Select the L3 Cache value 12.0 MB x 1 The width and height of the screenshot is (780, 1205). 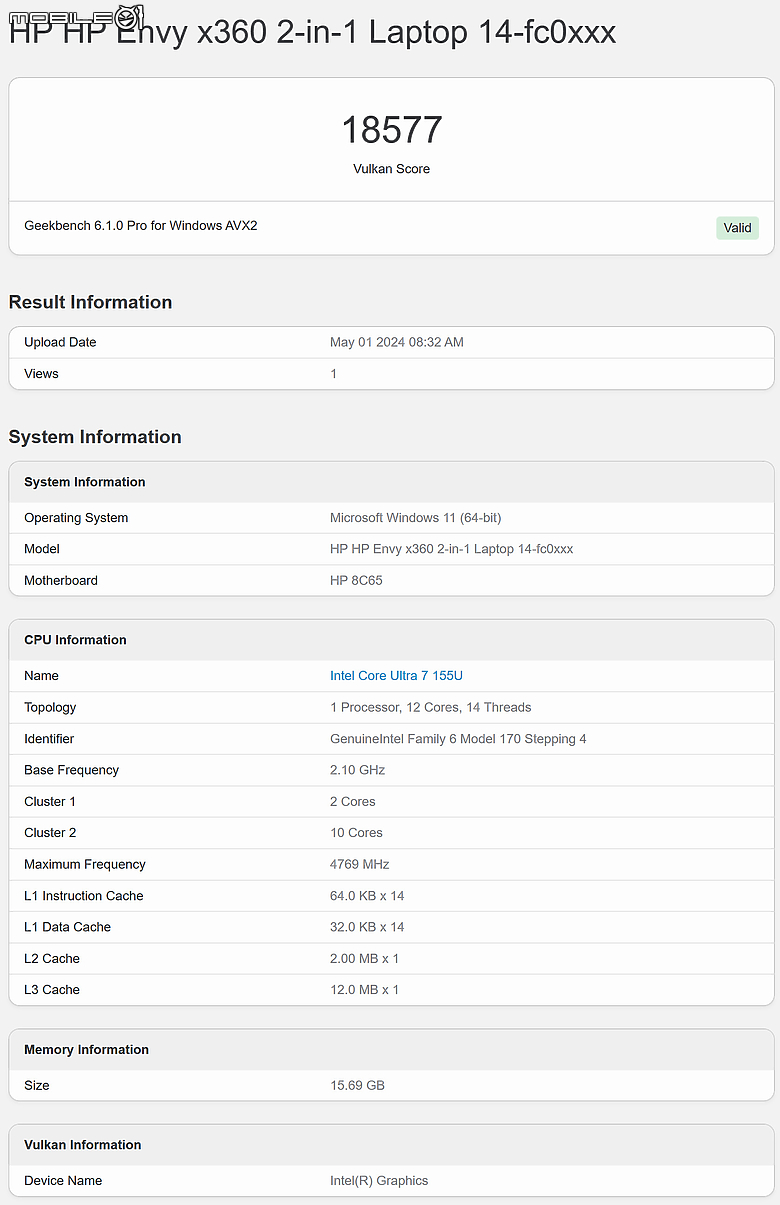coord(364,990)
